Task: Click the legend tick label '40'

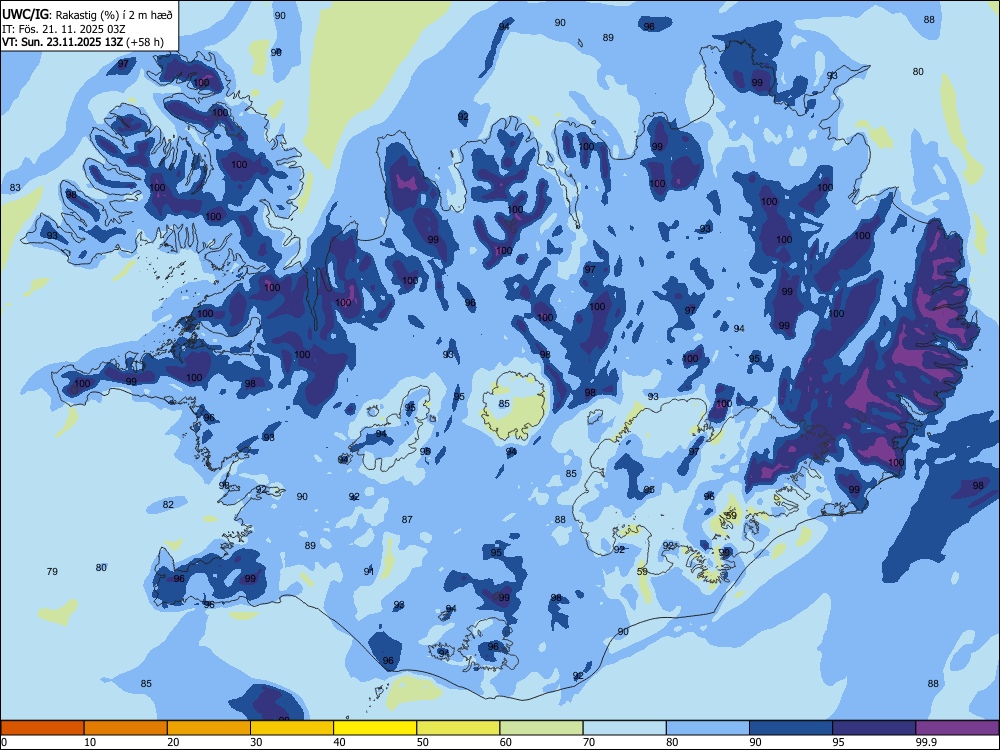Action: pyautogui.click(x=340, y=742)
